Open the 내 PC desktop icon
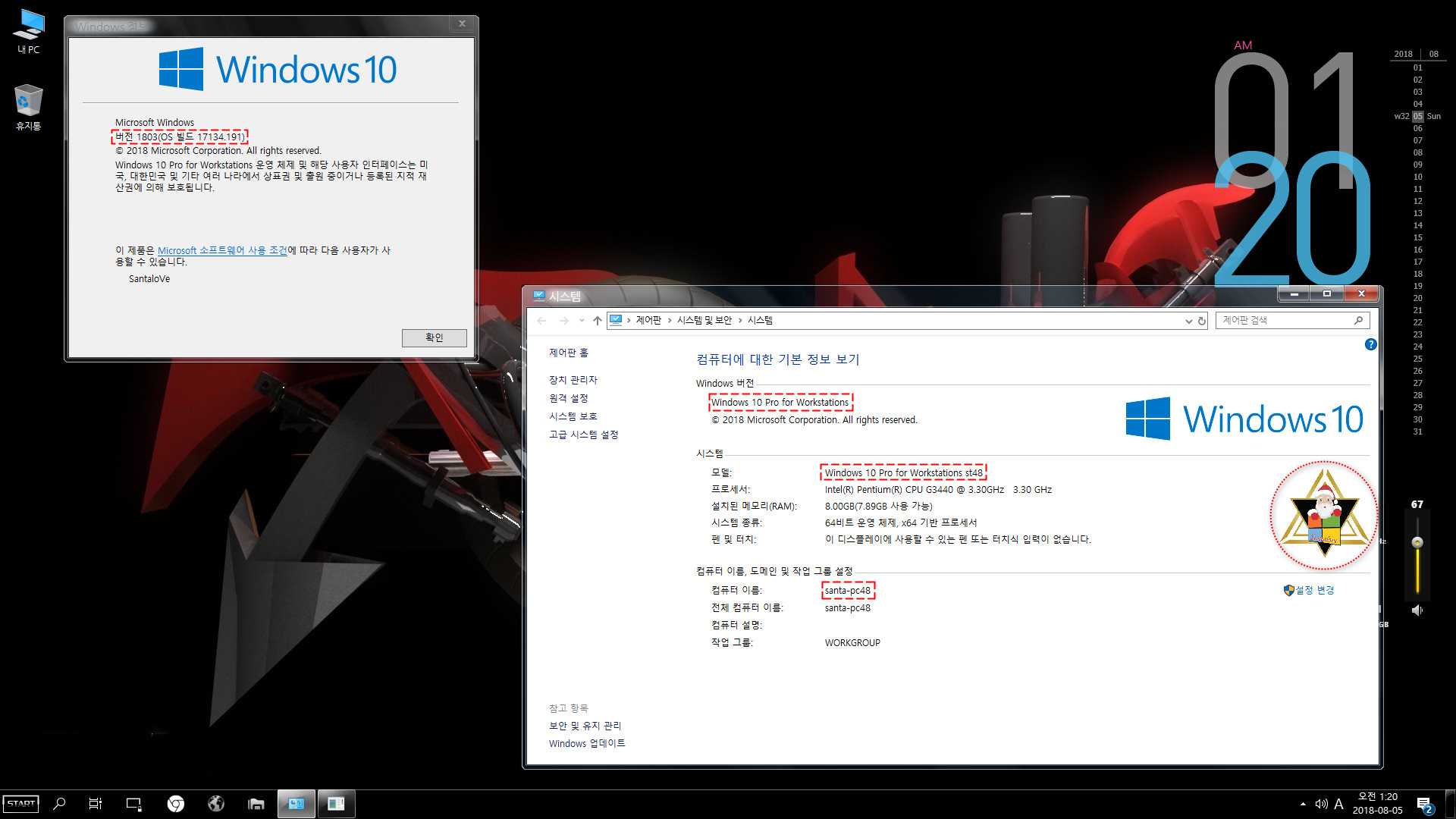Viewport: 1456px width, 819px height. (x=29, y=30)
